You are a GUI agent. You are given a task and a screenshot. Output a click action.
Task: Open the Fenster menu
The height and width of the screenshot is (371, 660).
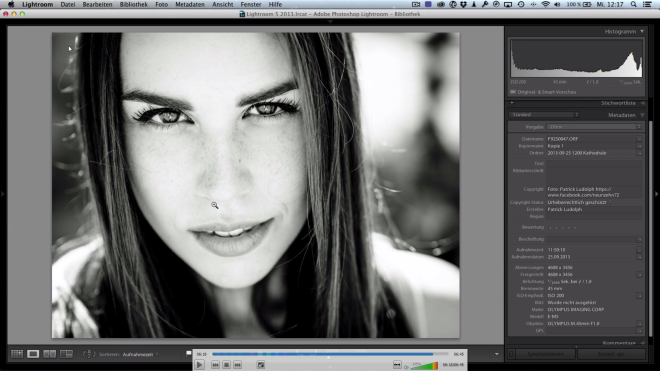tap(251, 4)
